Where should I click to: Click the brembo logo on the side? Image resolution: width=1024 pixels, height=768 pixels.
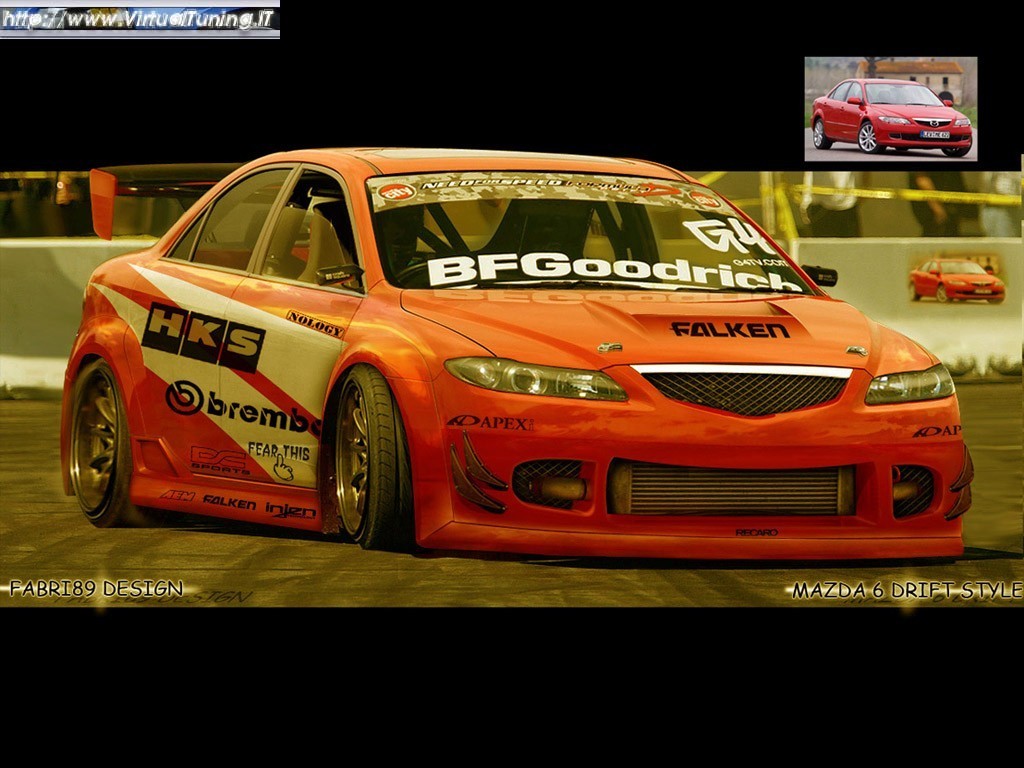click(x=243, y=409)
